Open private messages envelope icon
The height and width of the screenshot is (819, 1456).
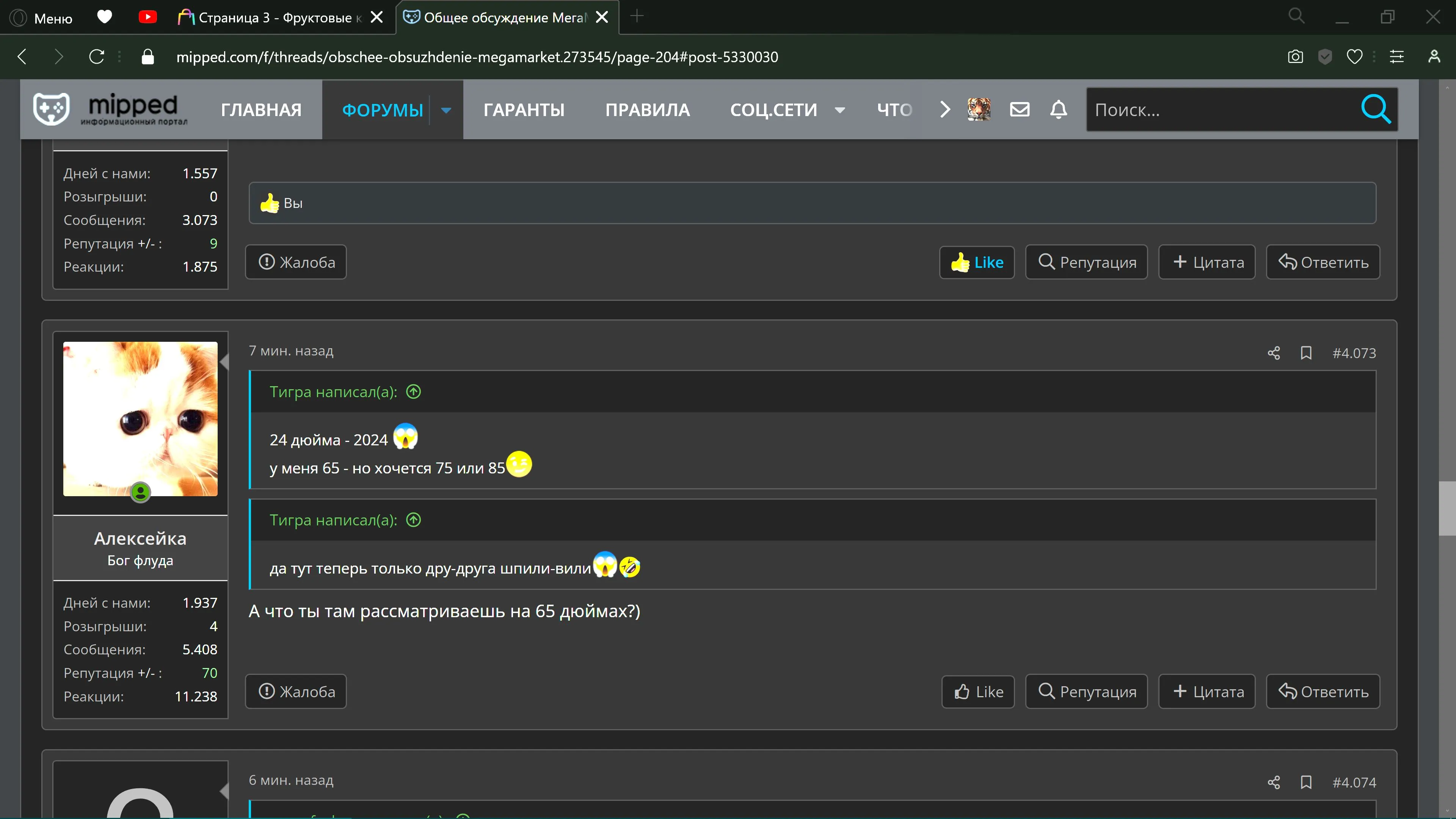coord(1020,109)
